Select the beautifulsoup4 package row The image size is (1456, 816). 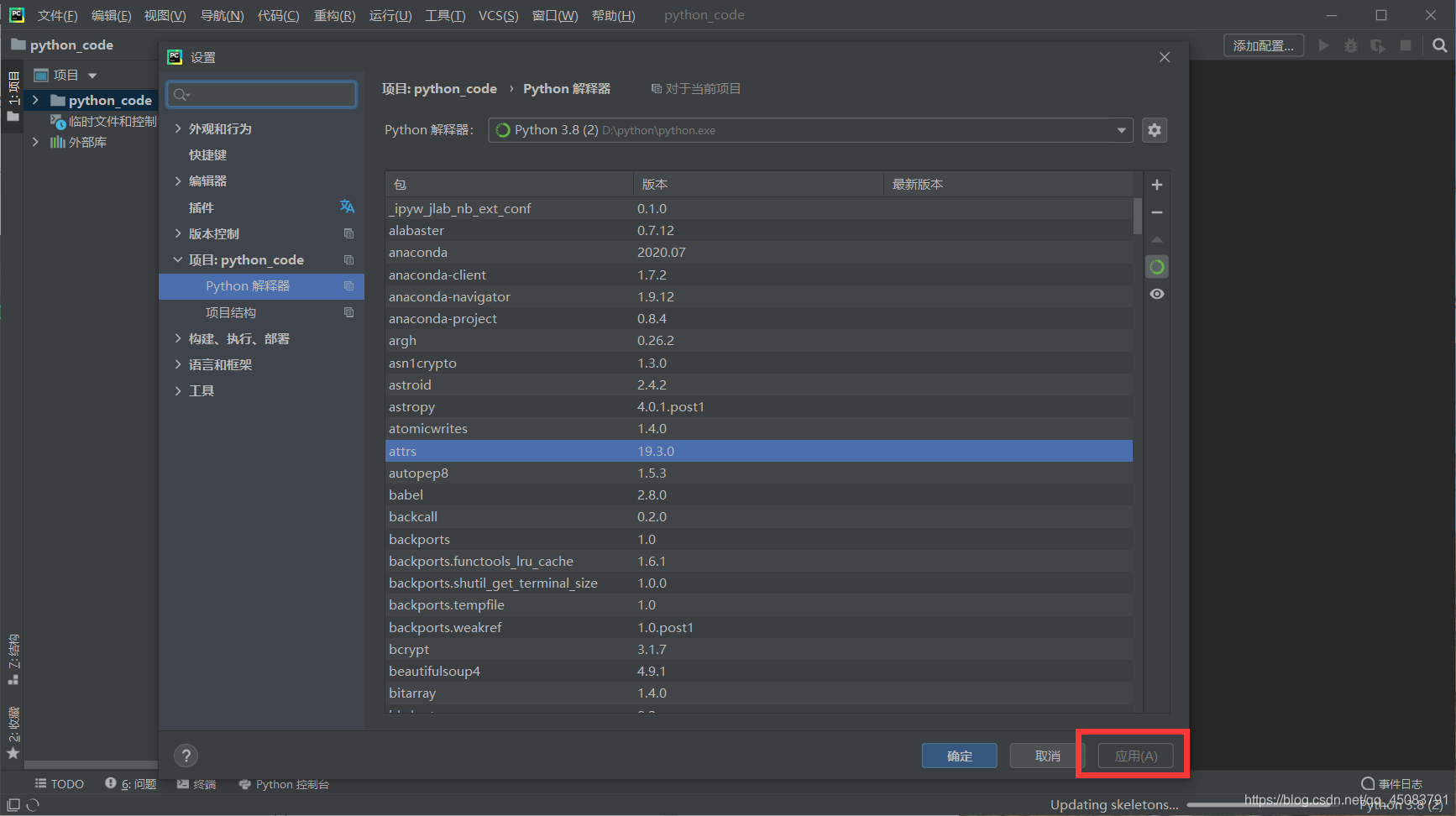tap(759, 671)
